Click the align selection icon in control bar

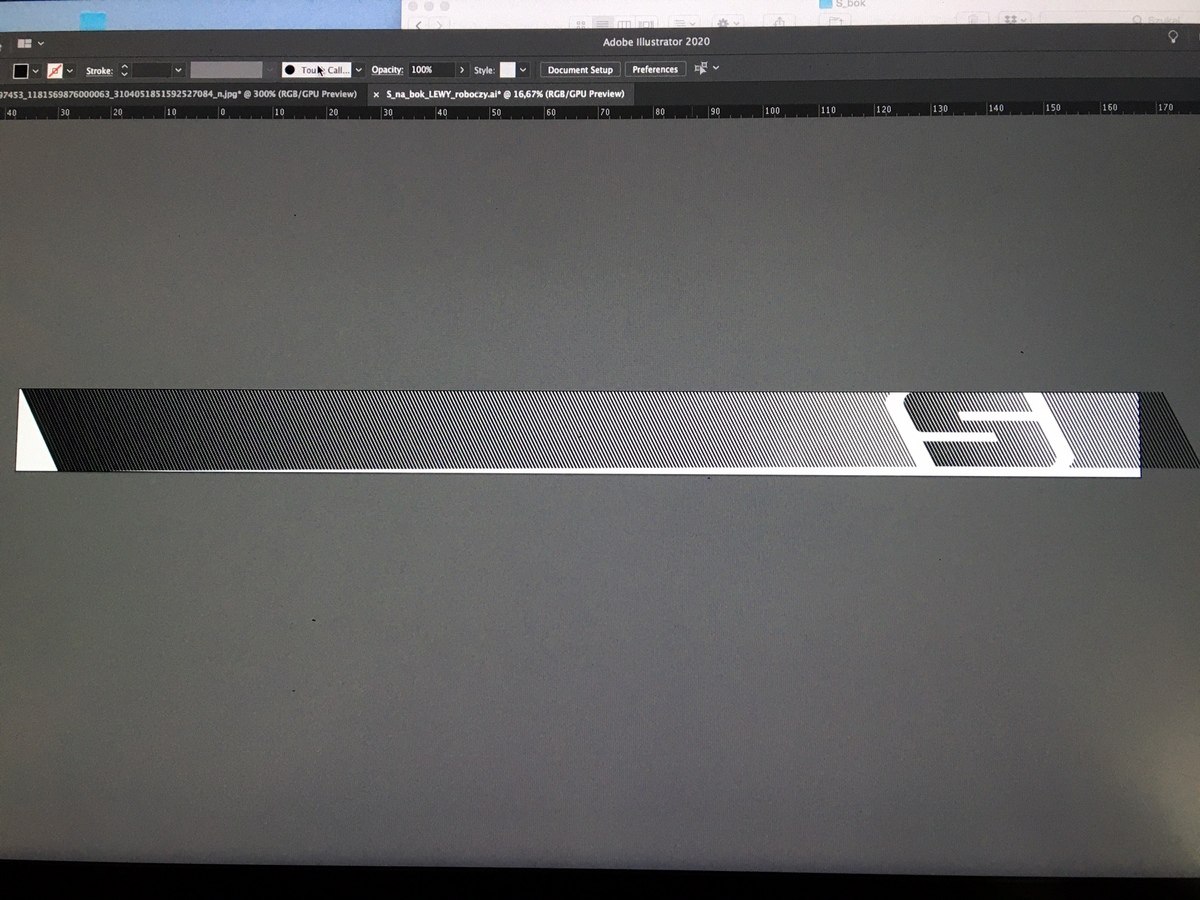tap(700, 68)
